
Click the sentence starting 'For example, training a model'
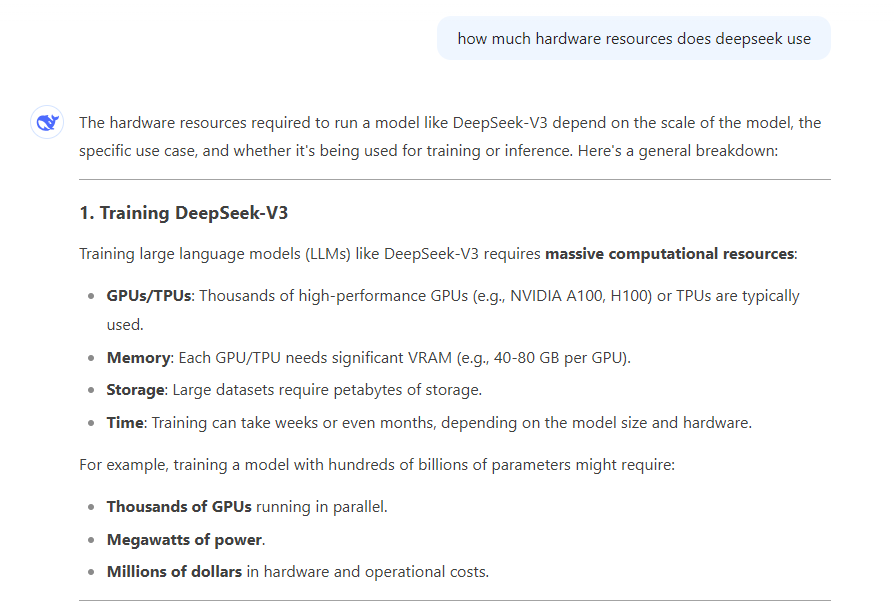pos(377,465)
